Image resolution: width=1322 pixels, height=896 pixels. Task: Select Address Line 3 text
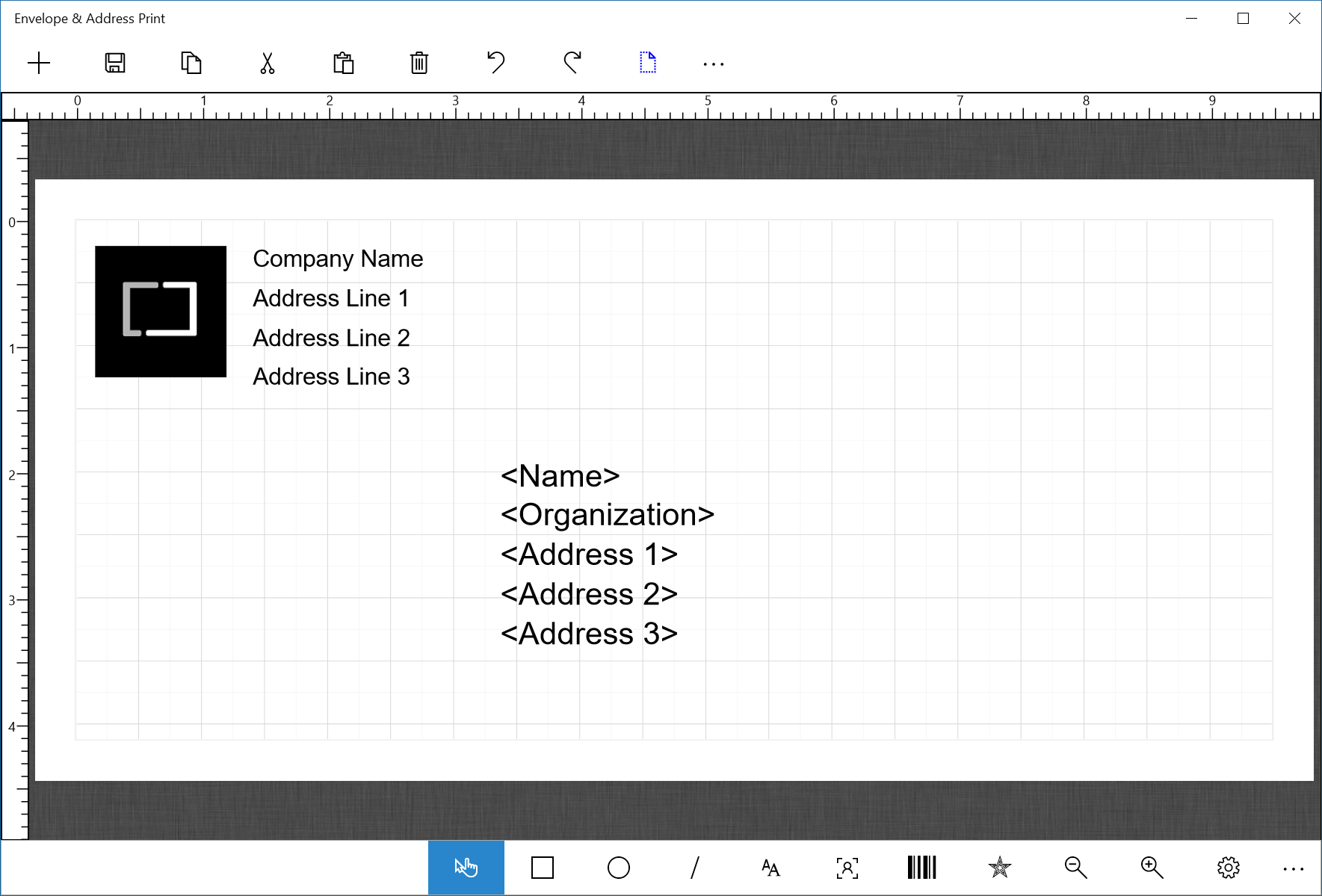tap(331, 377)
